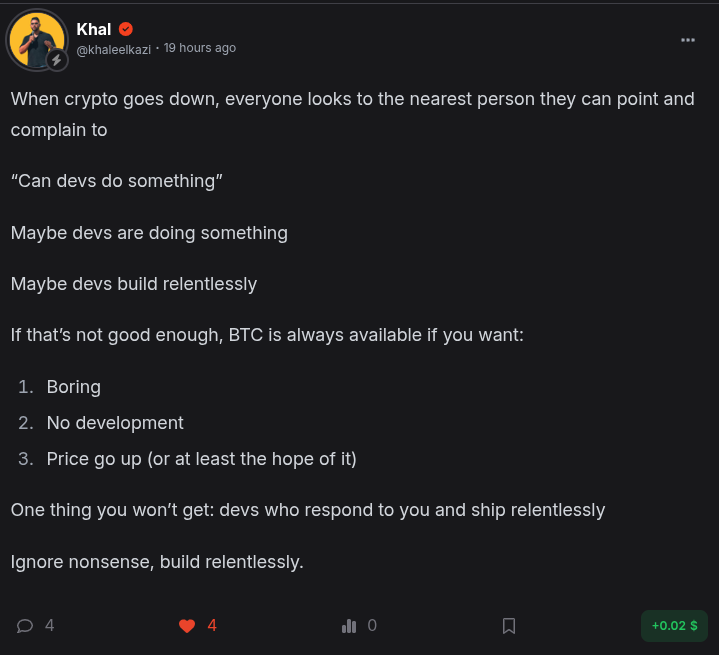This screenshot has width=719, height=655.
Task: Click the orange verified checkmark badge
Action: pos(126,29)
